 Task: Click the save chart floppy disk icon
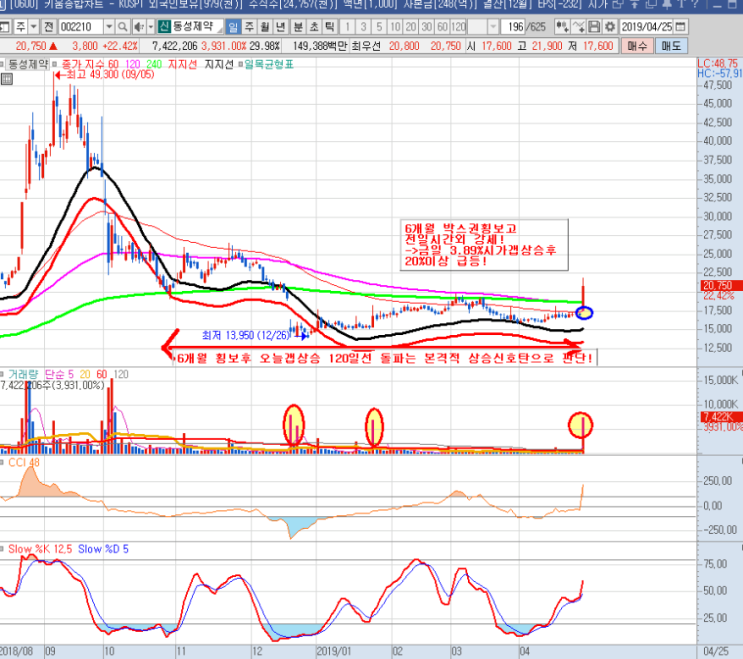pos(594,27)
